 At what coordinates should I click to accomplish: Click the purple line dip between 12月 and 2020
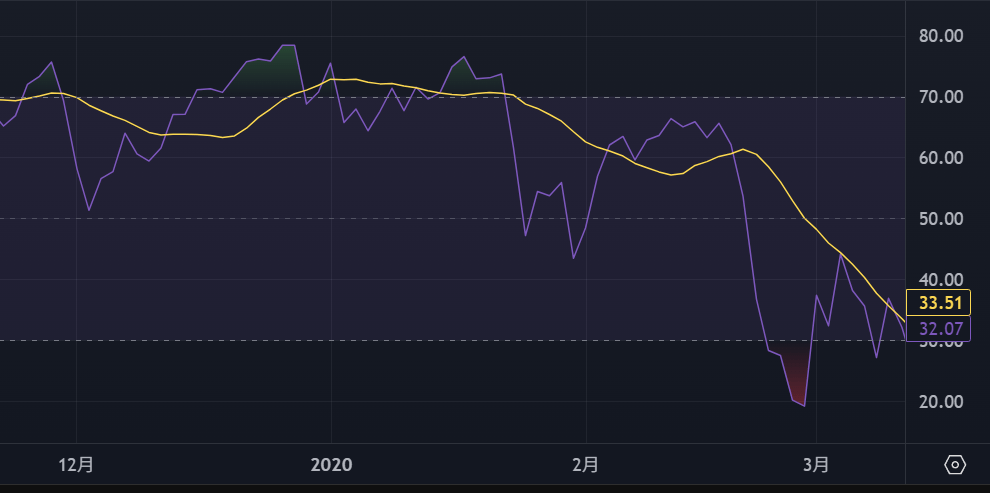[89, 209]
